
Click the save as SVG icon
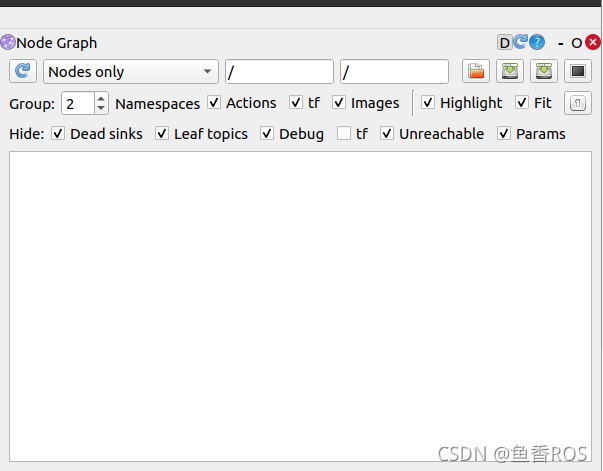(x=543, y=72)
